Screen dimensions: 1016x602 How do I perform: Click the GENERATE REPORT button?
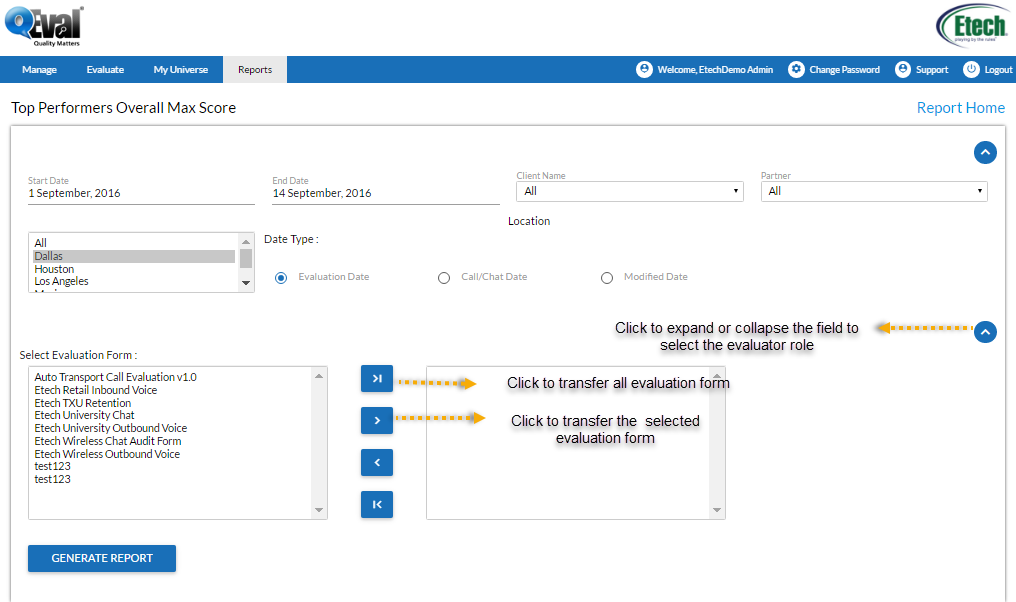(101, 558)
